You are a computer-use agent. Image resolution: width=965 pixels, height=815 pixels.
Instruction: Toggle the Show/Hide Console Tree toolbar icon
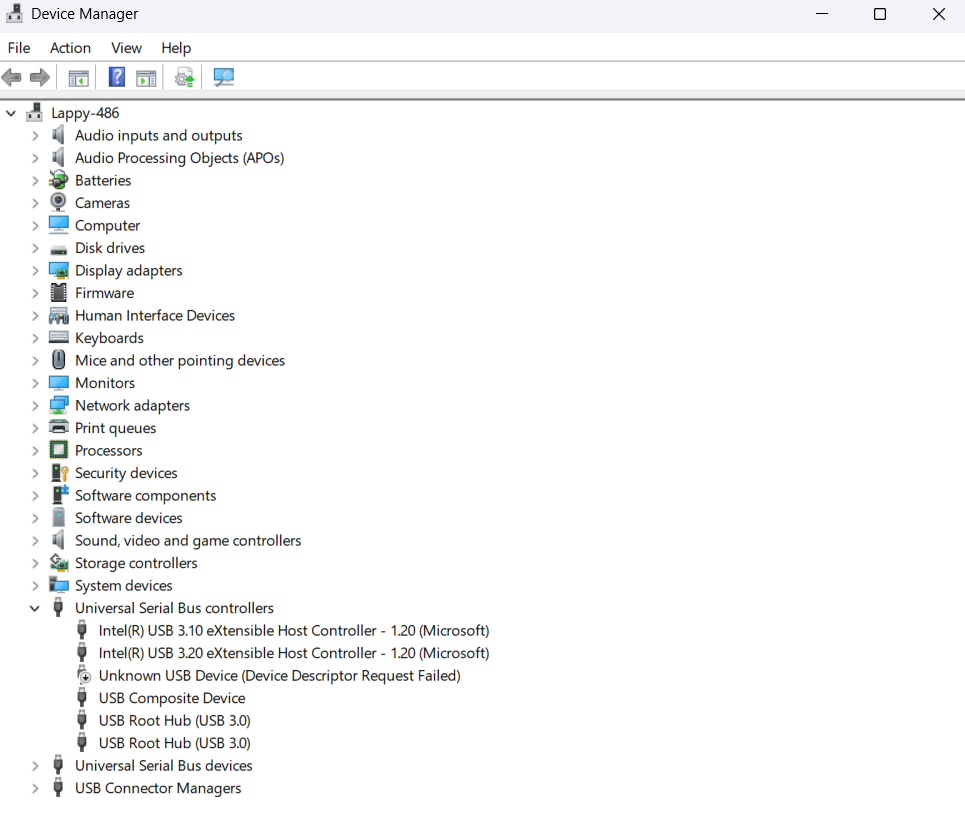pyautogui.click(x=78, y=78)
